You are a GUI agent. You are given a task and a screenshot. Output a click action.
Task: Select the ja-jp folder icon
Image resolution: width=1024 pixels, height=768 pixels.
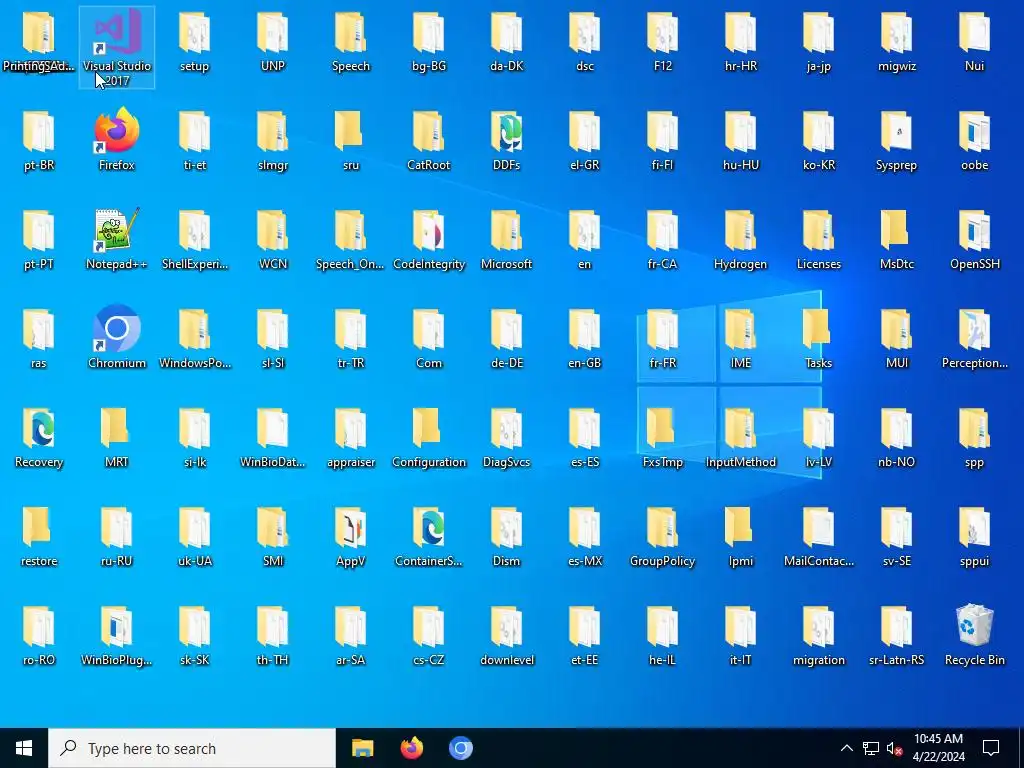(x=819, y=40)
